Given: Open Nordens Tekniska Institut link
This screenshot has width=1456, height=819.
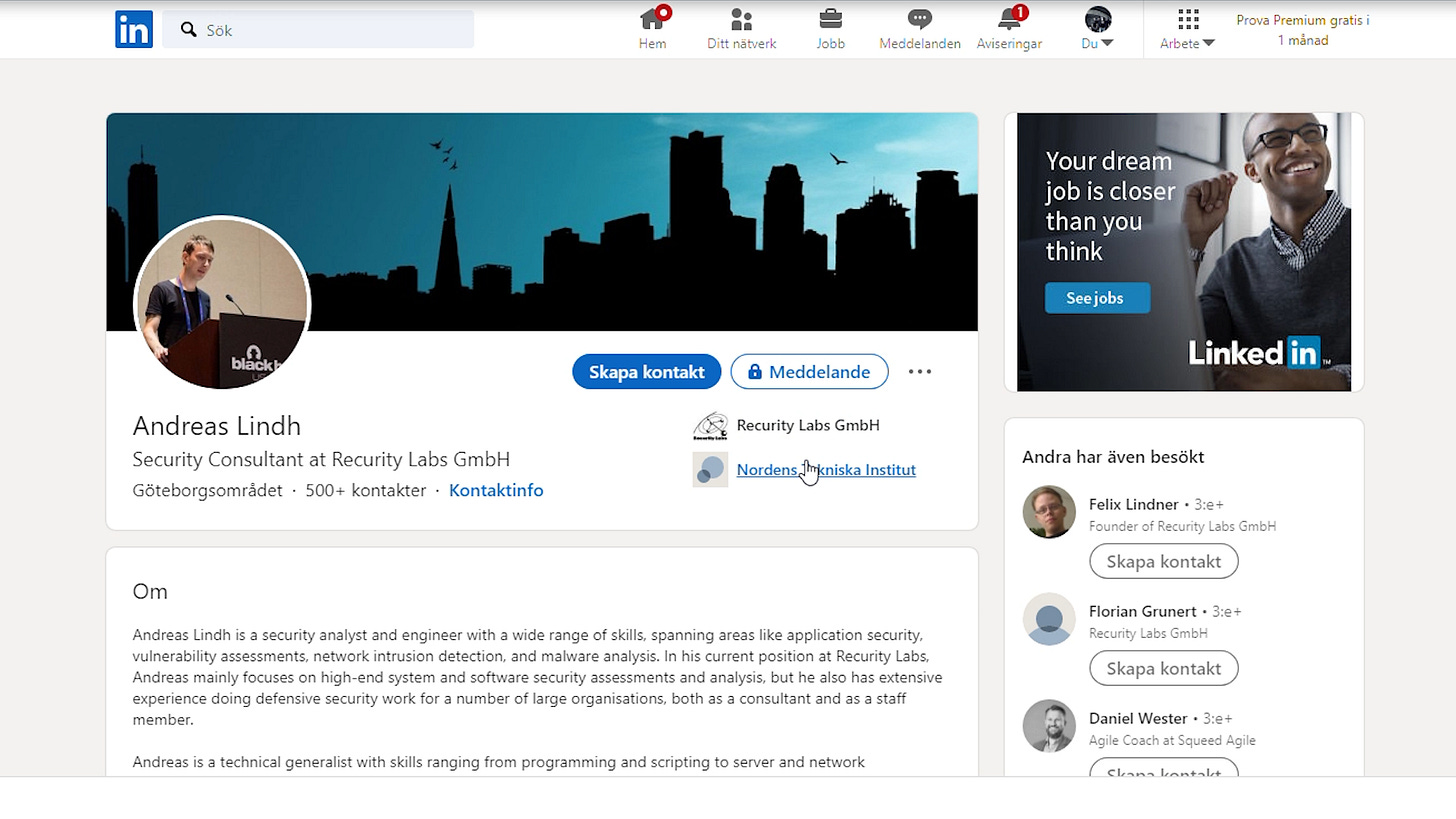Looking at the screenshot, I should (826, 470).
